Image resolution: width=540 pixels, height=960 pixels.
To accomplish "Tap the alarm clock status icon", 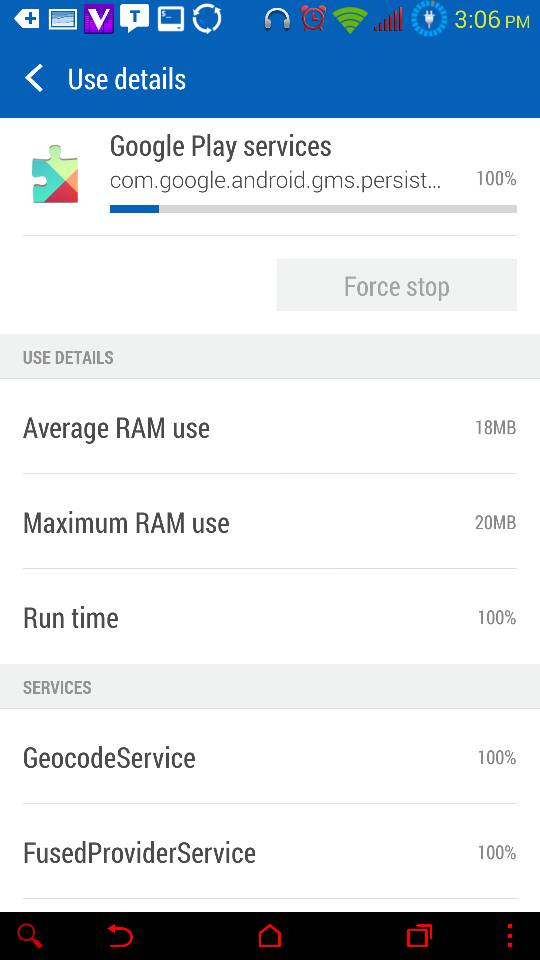I will pyautogui.click(x=313, y=19).
